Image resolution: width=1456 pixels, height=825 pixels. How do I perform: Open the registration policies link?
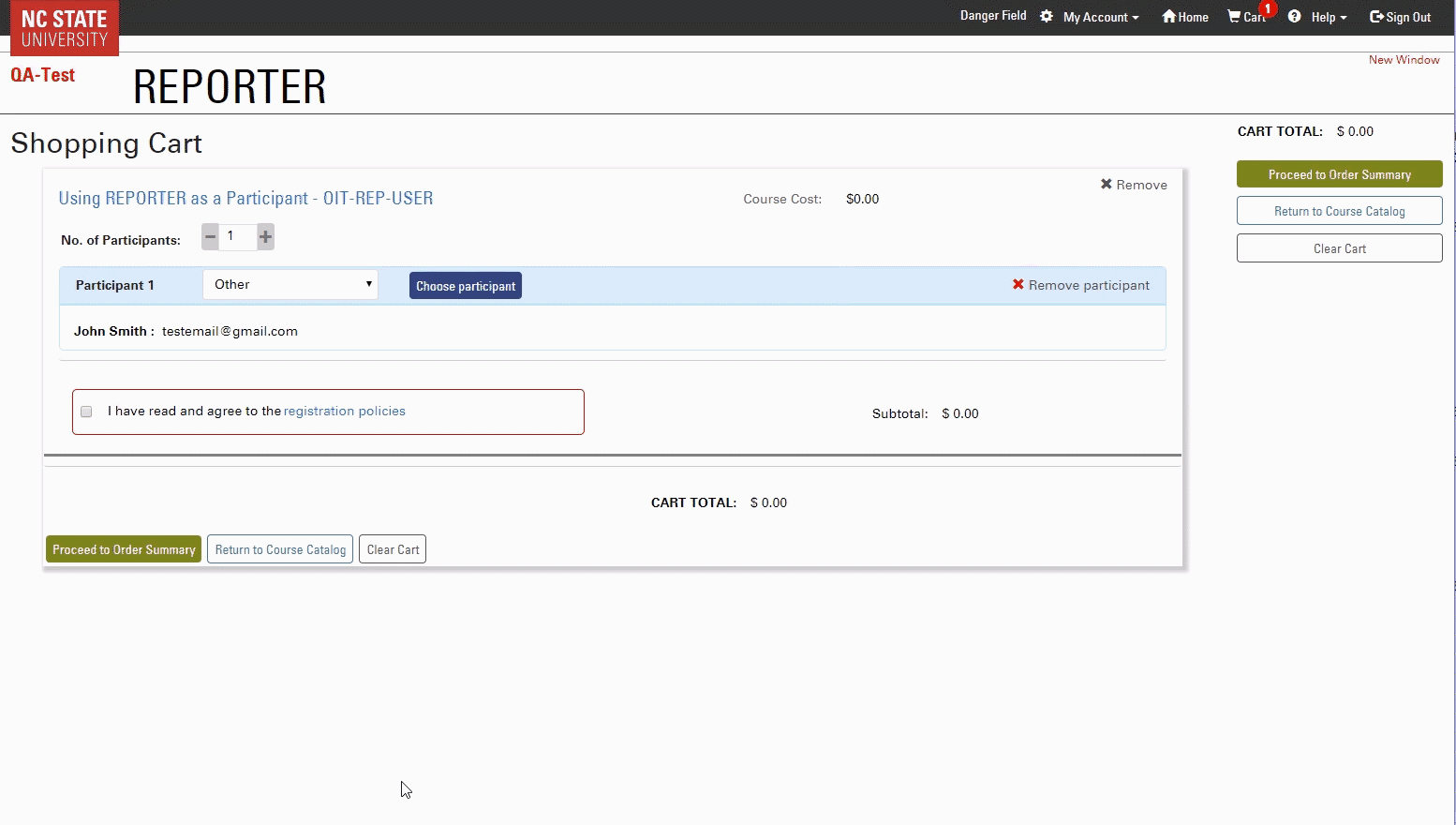(345, 411)
